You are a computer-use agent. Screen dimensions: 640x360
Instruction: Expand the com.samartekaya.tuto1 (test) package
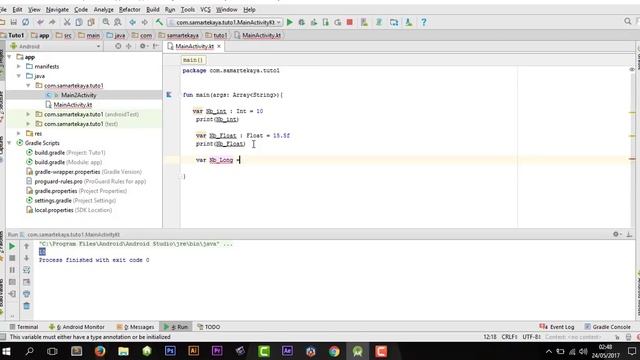pyautogui.click(x=28, y=124)
